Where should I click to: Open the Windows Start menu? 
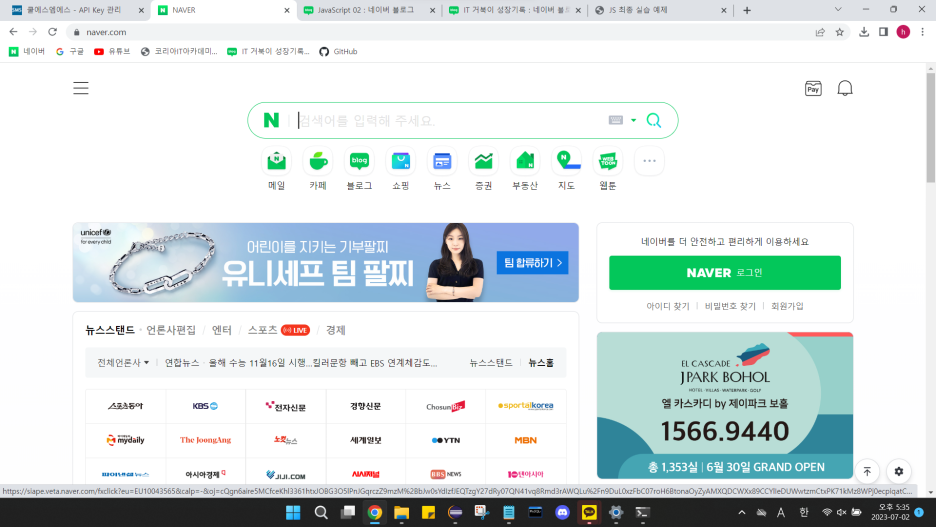click(x=293, y=512)
